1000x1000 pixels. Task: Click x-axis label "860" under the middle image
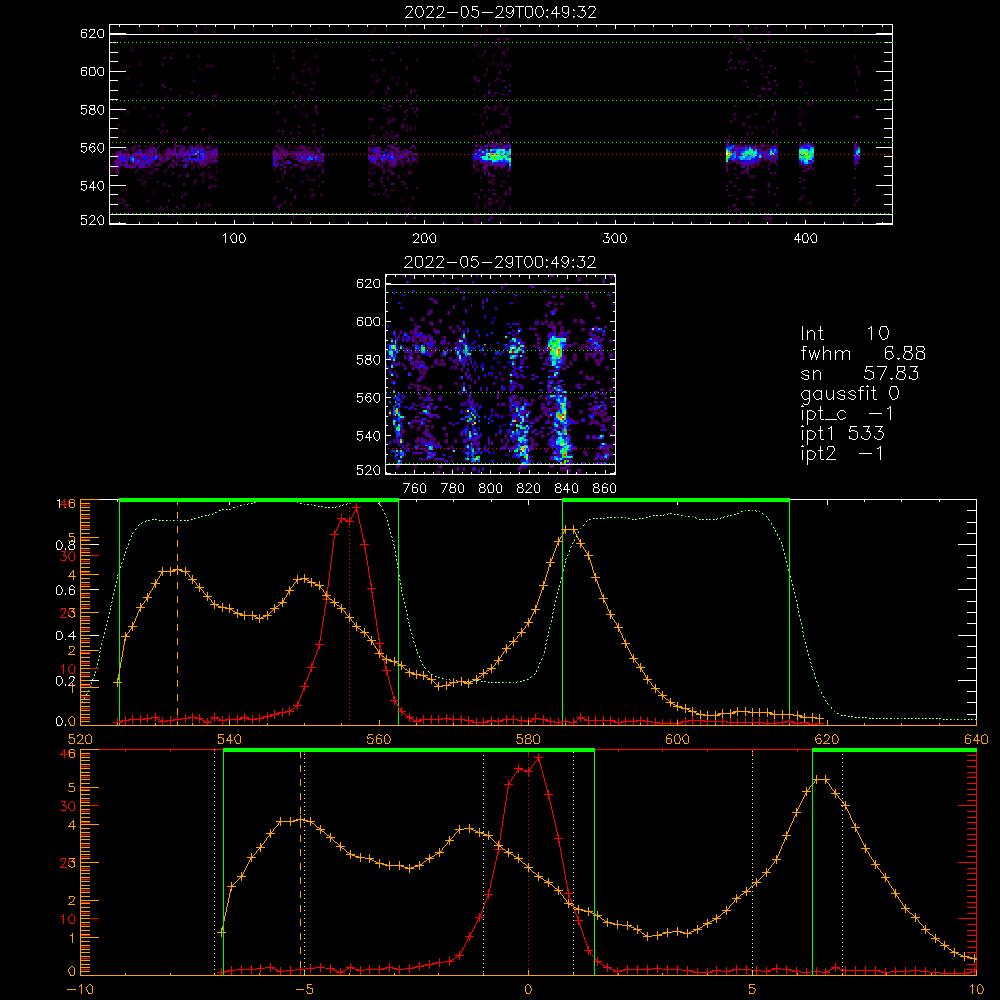(x=605, y=489)
